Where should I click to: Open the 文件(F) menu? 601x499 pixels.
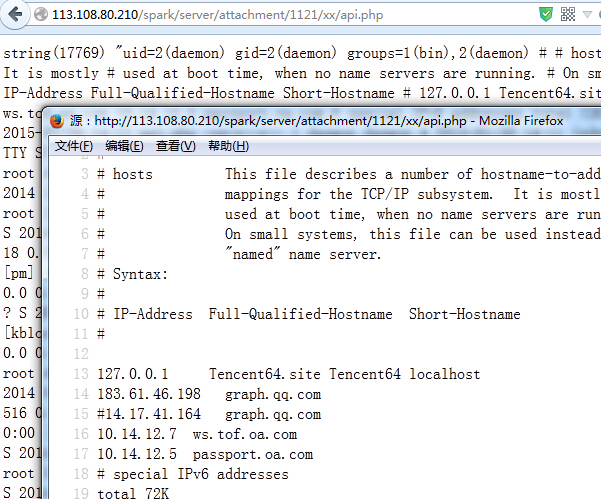click(74, 146)
